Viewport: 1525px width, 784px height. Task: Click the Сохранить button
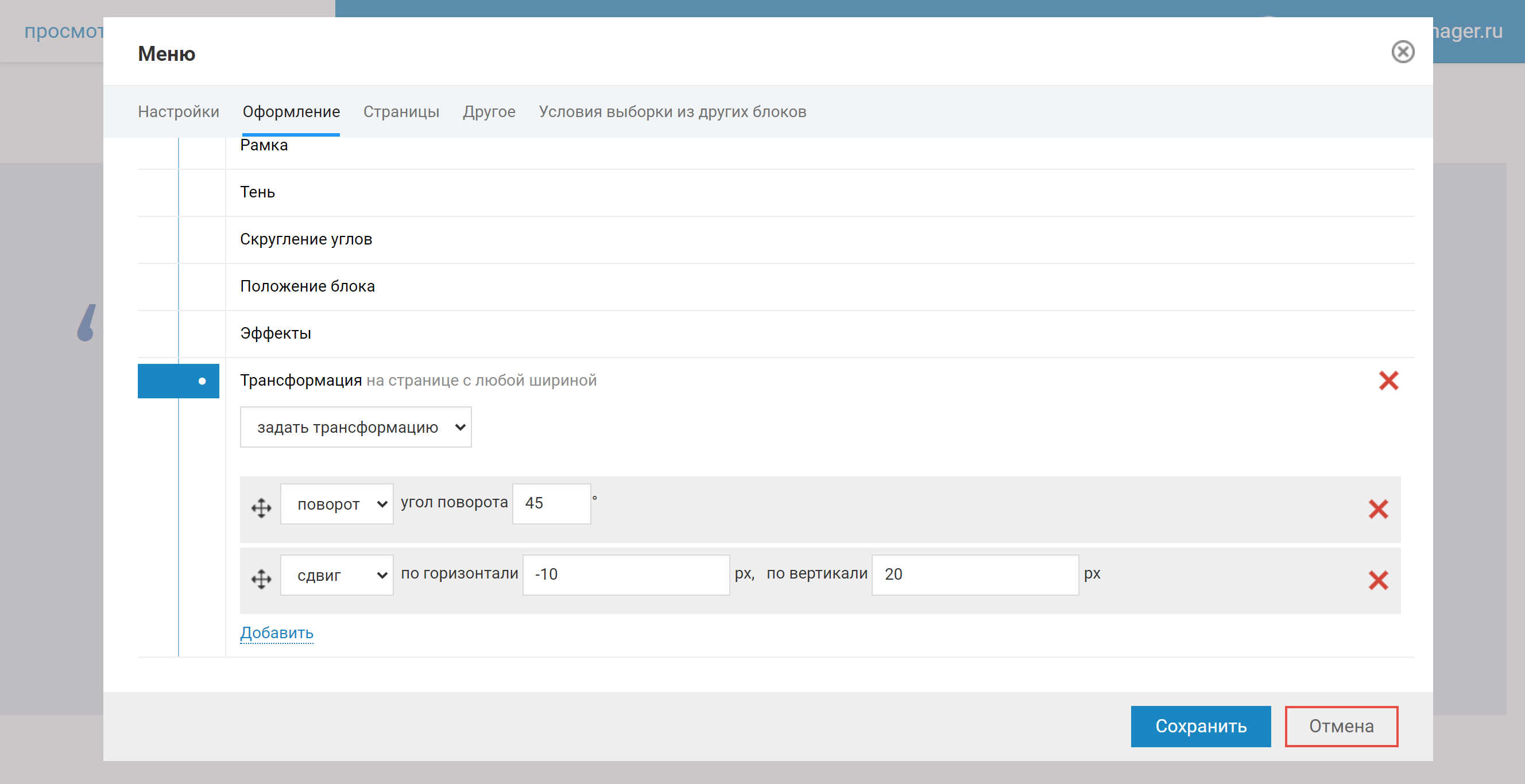tap(1200, 726)
